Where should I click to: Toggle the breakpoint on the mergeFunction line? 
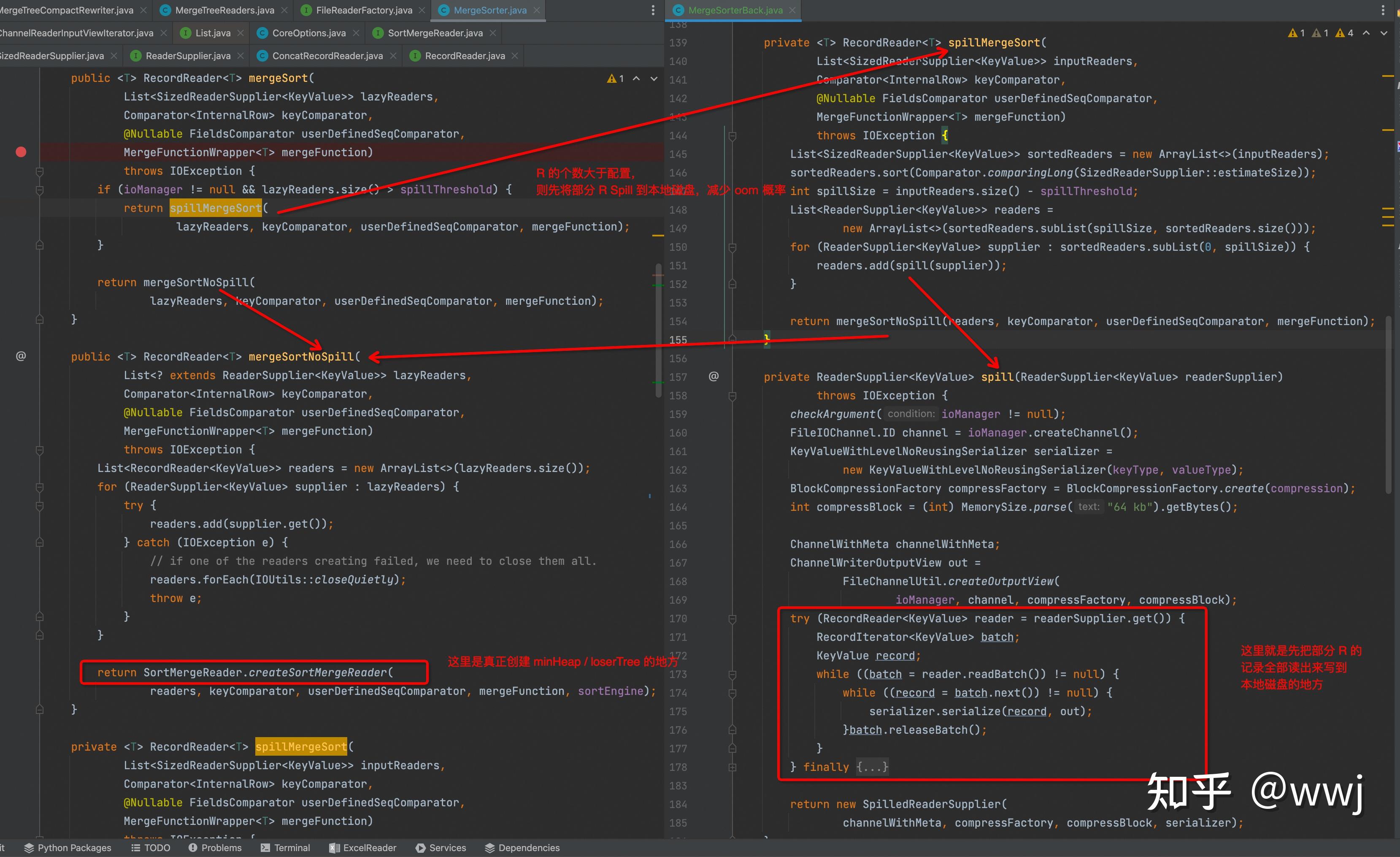point(21,152)
